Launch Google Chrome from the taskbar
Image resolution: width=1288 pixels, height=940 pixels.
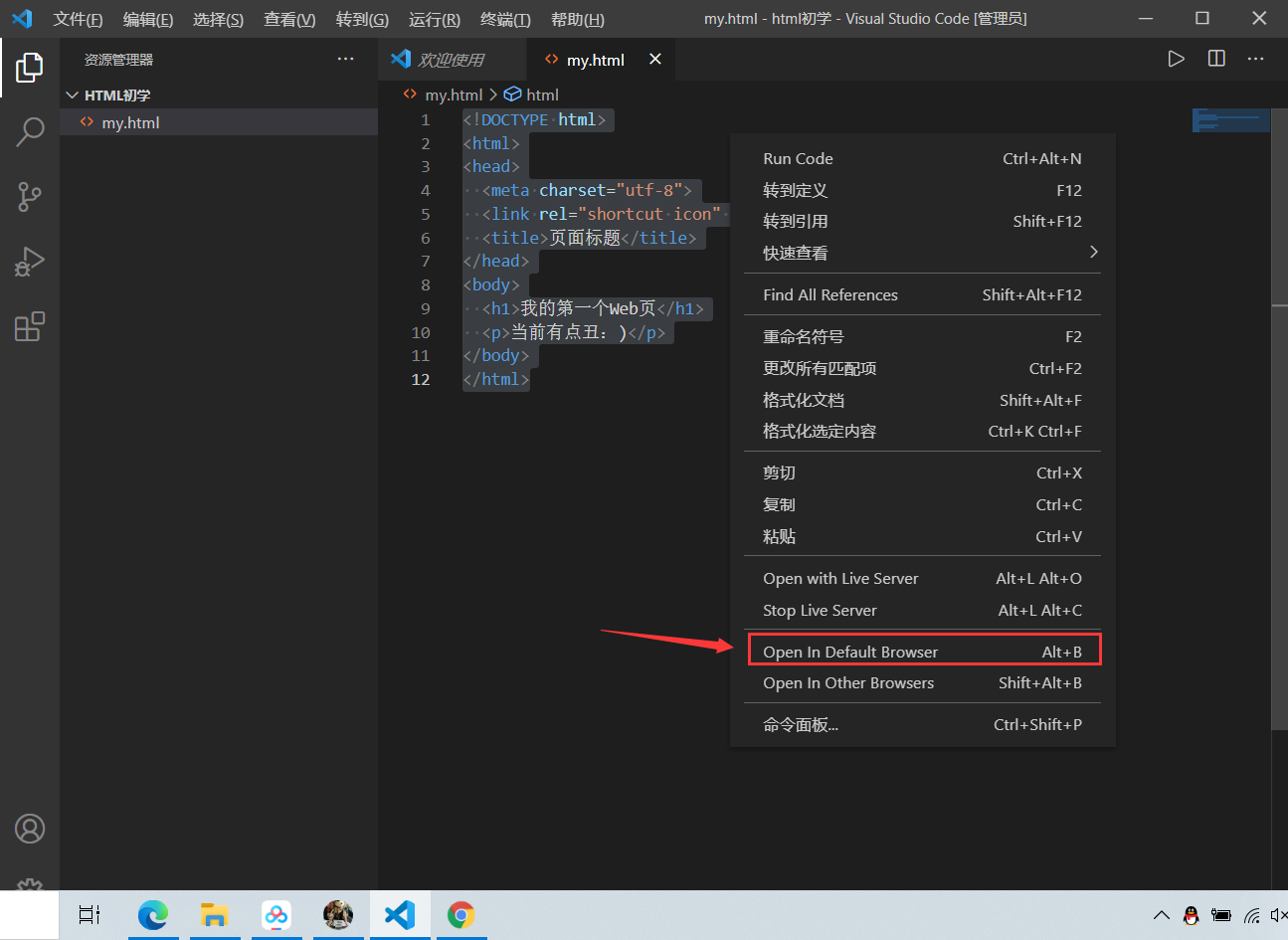[461, 914]
